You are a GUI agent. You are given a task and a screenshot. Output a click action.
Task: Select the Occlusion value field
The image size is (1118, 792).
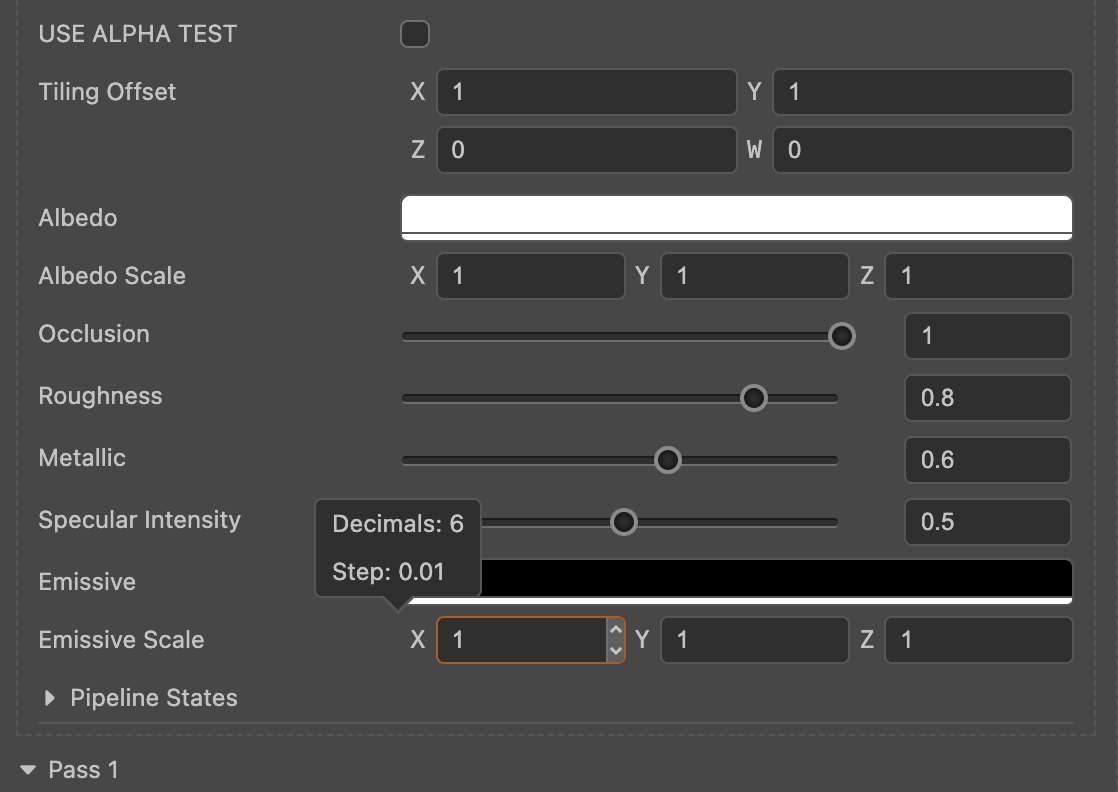pos(987,336)
